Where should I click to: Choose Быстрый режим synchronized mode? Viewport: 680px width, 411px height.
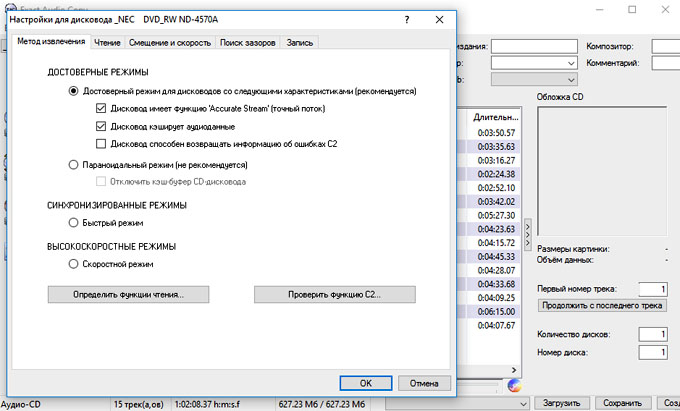point(73,223)
